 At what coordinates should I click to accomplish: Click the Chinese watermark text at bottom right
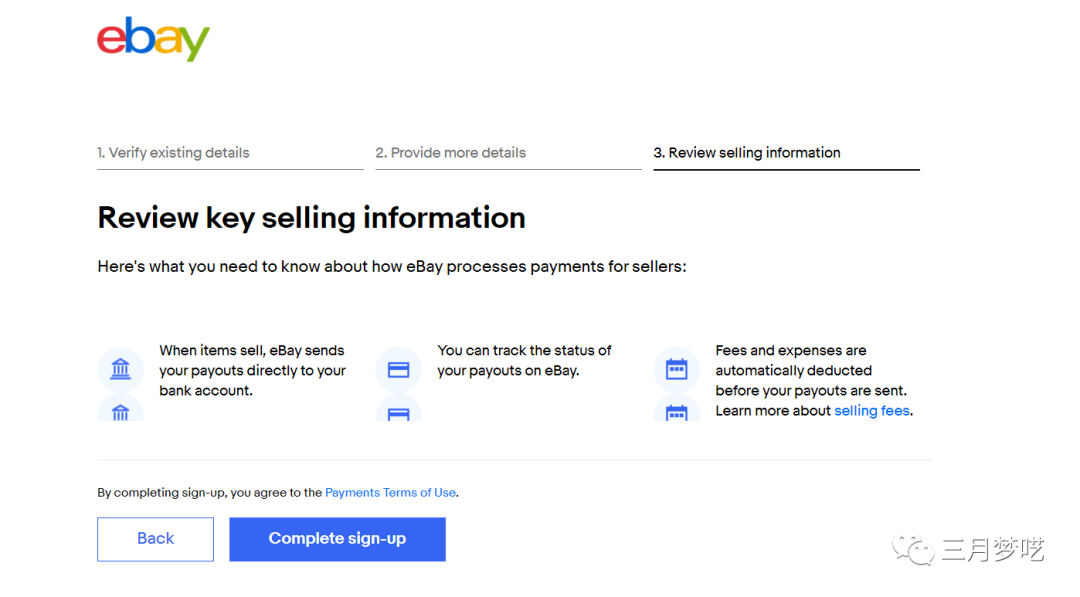[993, 549]
